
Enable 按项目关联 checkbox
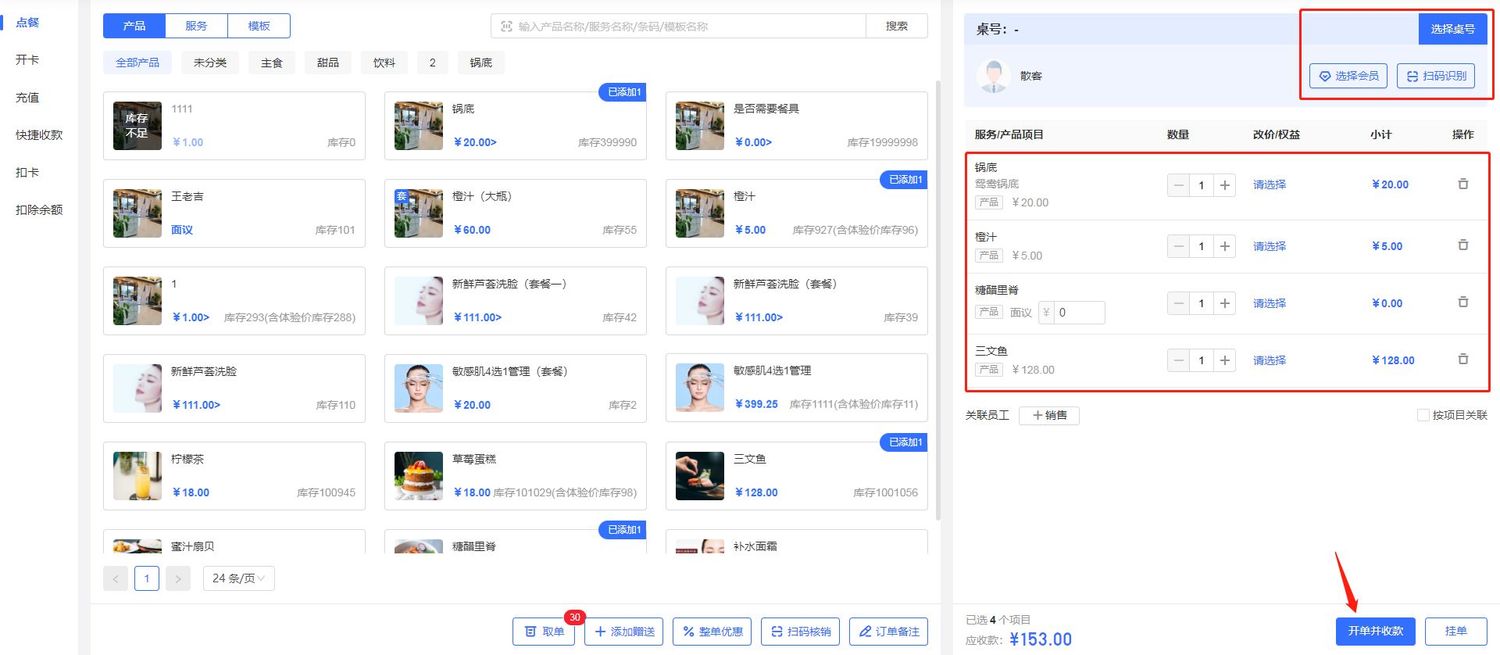tap(1423, 415)
